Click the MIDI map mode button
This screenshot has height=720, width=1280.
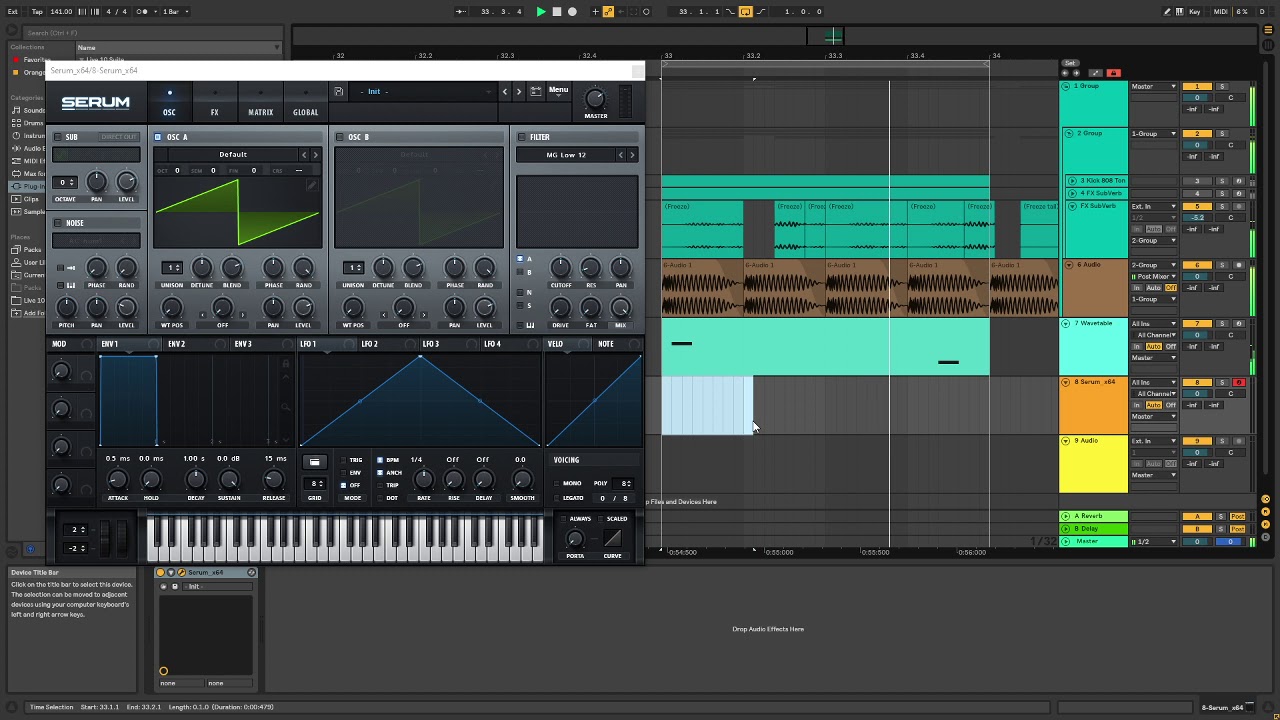point(1221,12)
